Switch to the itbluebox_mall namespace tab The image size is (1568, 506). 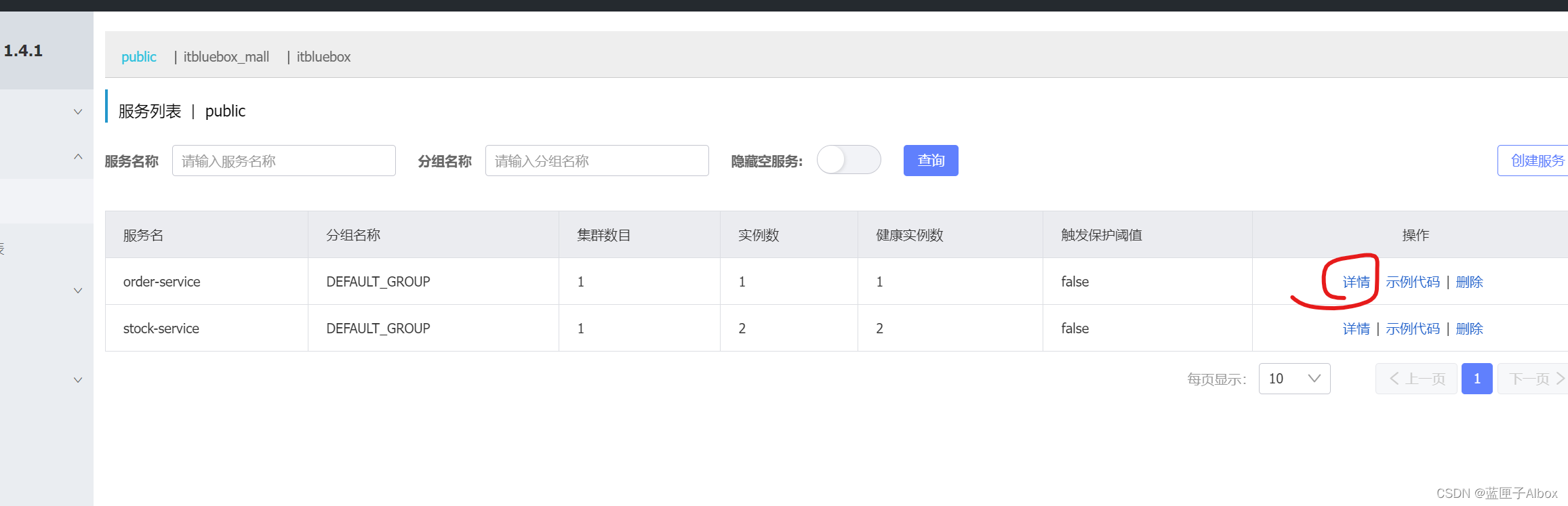pyautogui.click(x=226, y=57)
